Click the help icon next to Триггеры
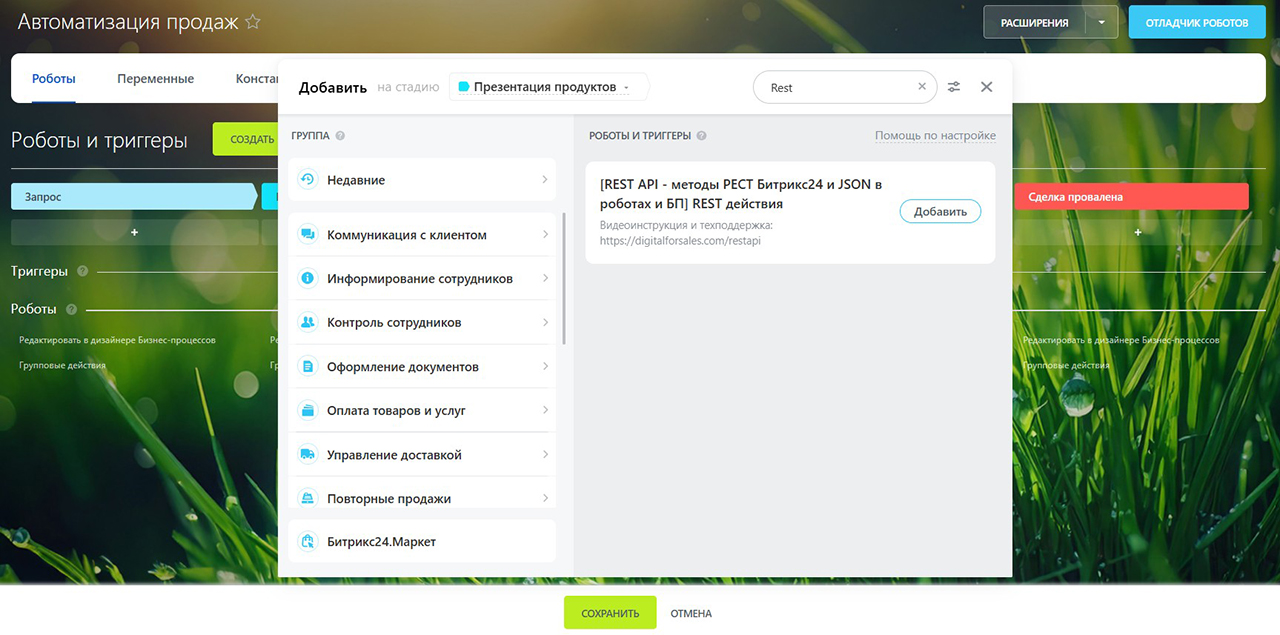The image size is (1280, 635). click(x=82, y=271)
